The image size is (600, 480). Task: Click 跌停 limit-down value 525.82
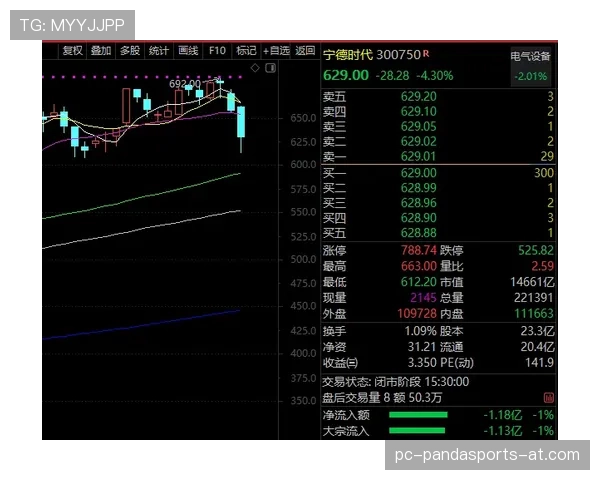[x=536, y=250]
